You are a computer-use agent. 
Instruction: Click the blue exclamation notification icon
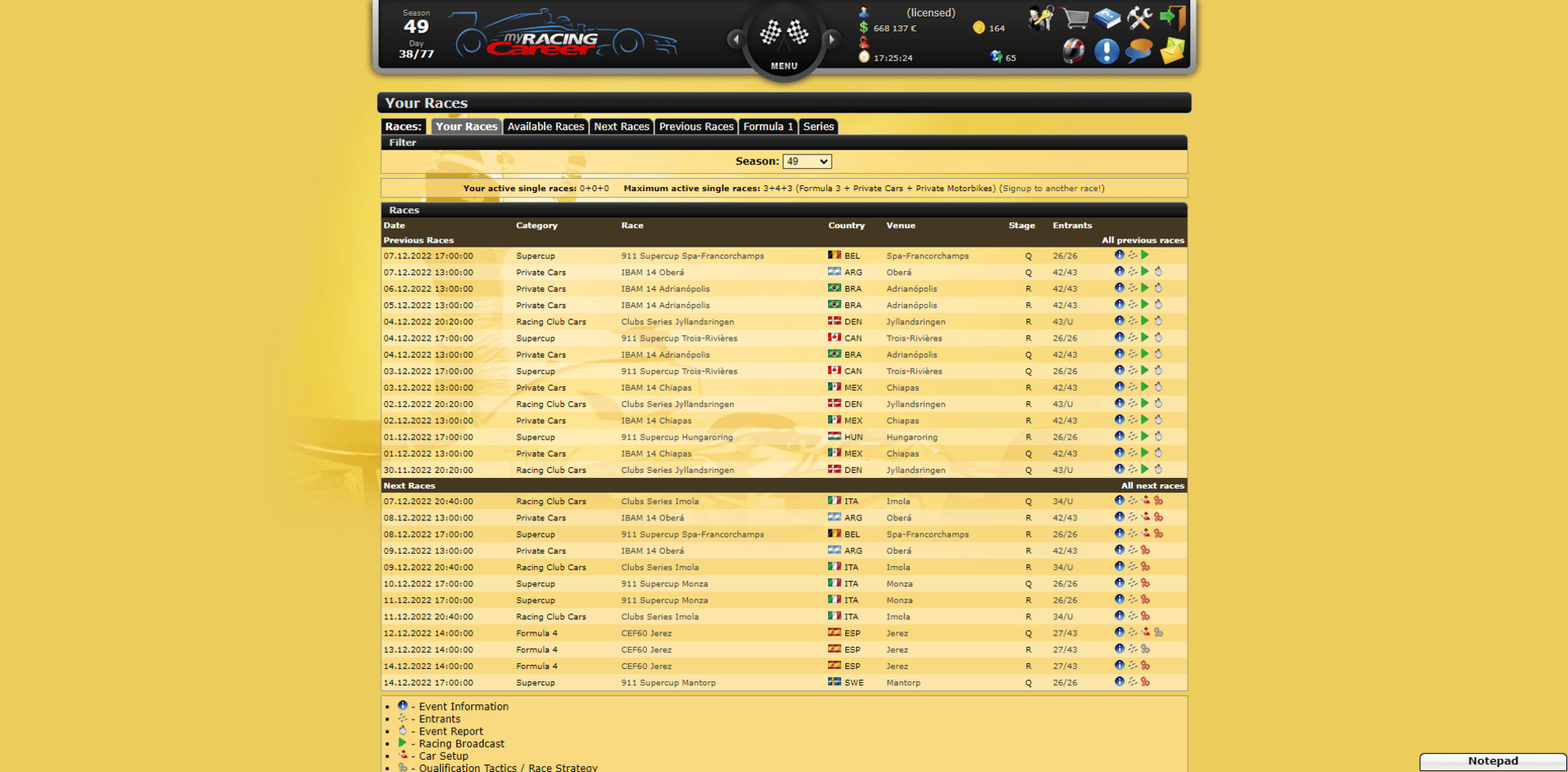coord(1107,51)
